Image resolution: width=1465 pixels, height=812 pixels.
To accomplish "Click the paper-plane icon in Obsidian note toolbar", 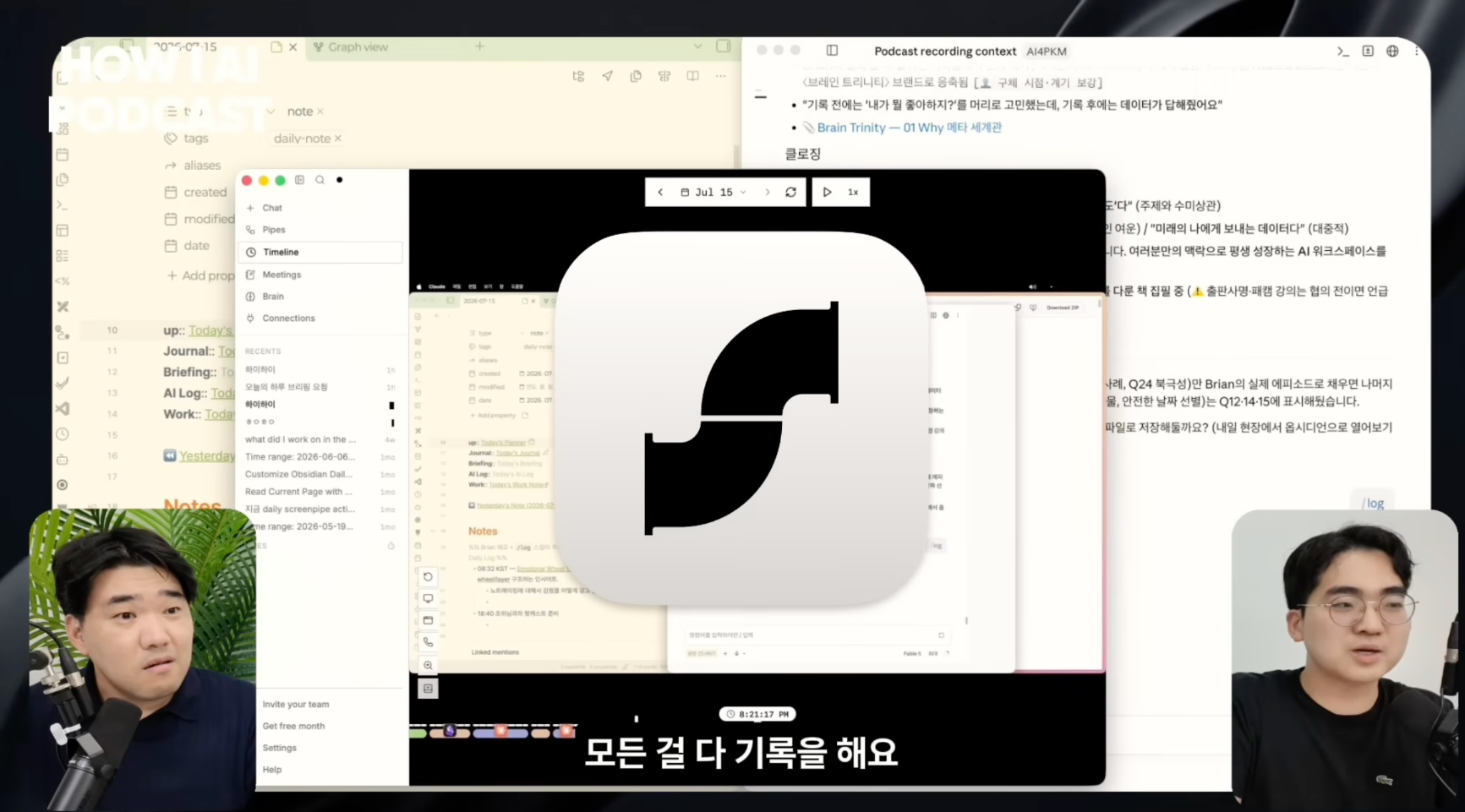I will pos(607,76).
